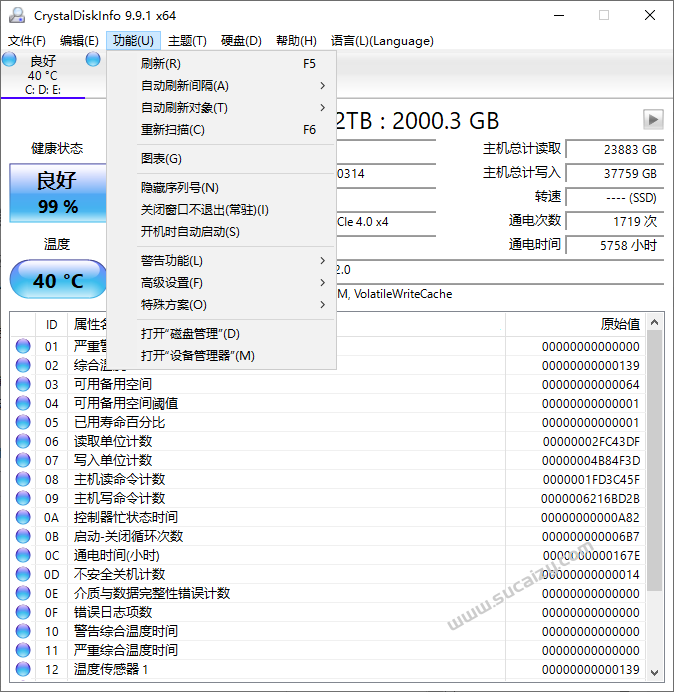Image resolution: width=674 pixels, height=692 pixels.
Task: Select row 介质与数据完整性错误计数
Action: pyautogui.click(x=328, y=593)
